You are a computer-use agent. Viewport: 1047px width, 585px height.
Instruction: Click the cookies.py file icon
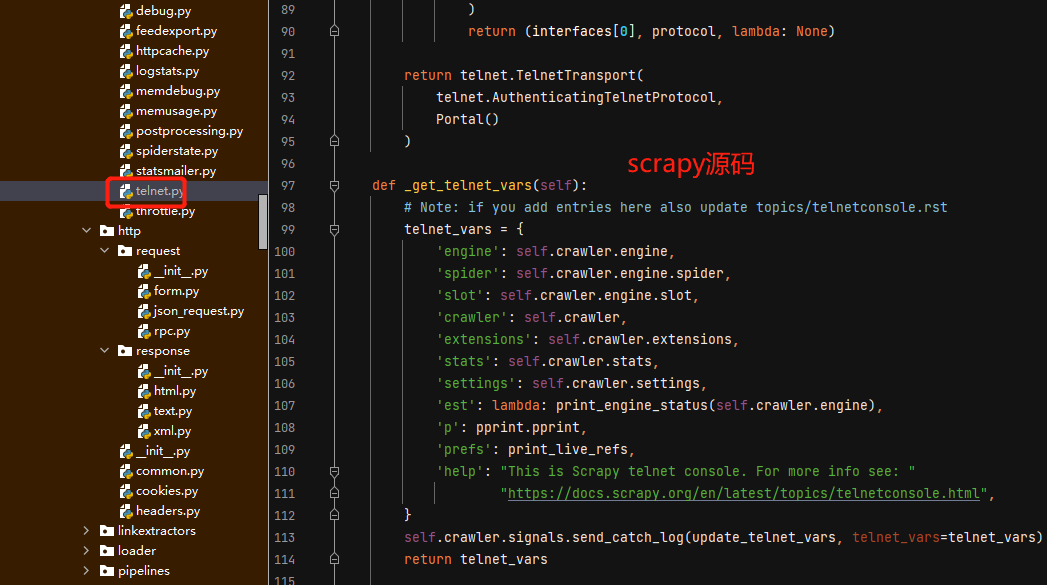click(126, 492)
